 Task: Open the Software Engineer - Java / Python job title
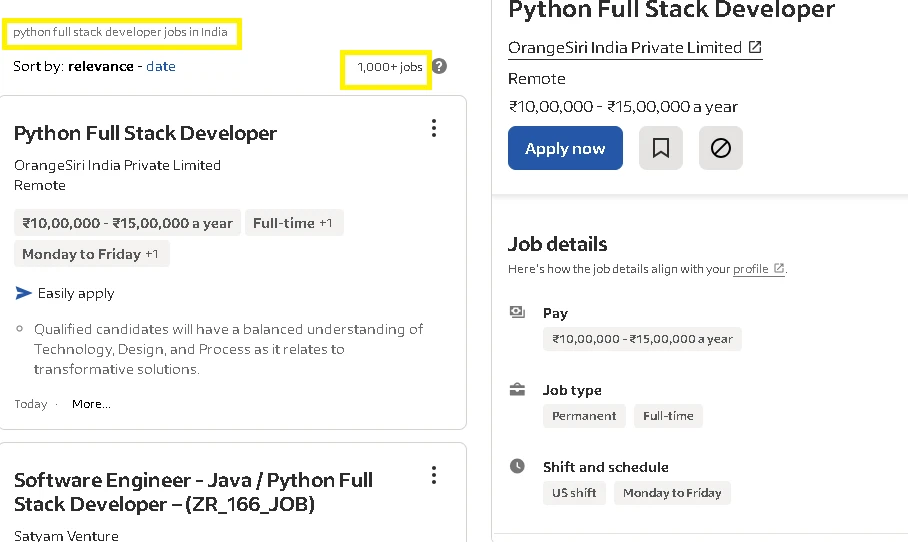(193, 492)
